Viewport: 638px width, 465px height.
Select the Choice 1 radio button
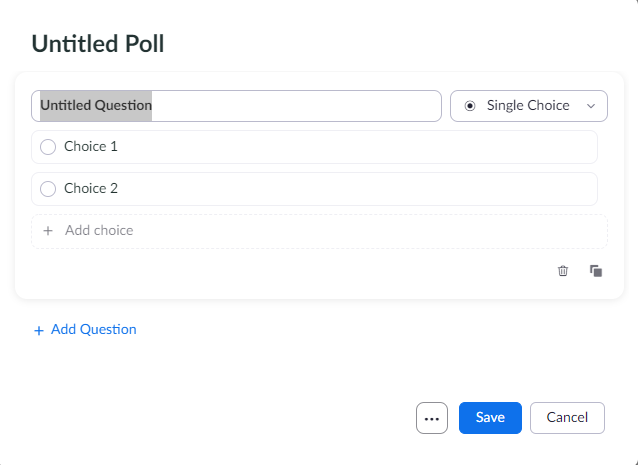48,147
